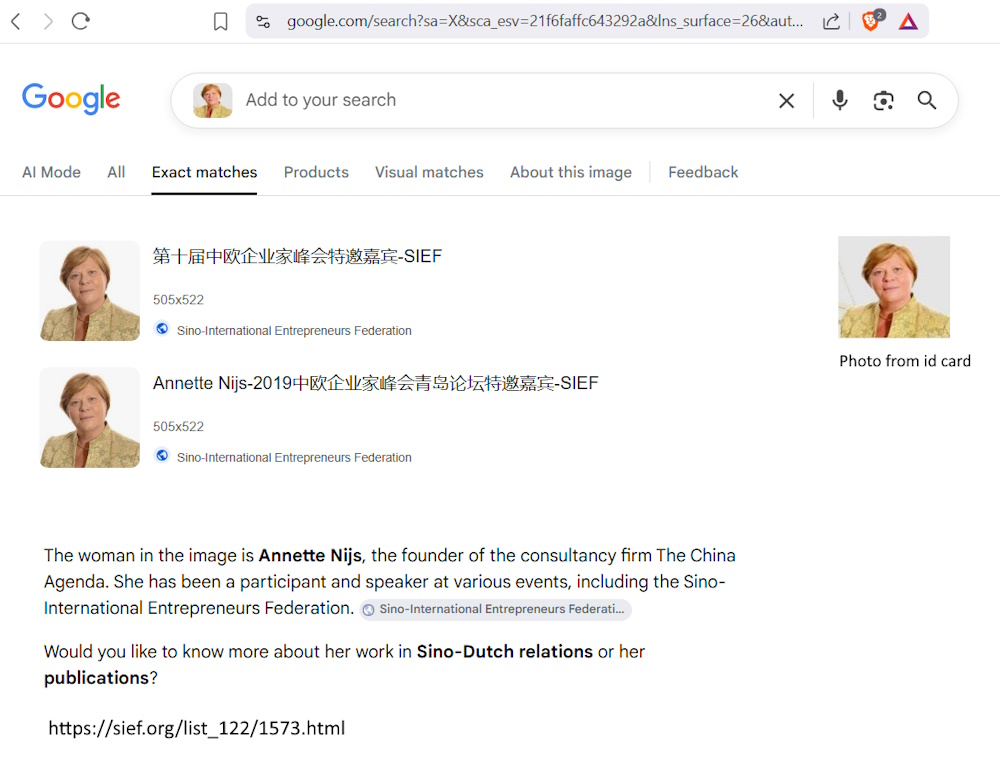The width and height of the screenshot is (1000, 781).
Task: Open Google Lens camera search icon
Action: (x=883, y=100)
